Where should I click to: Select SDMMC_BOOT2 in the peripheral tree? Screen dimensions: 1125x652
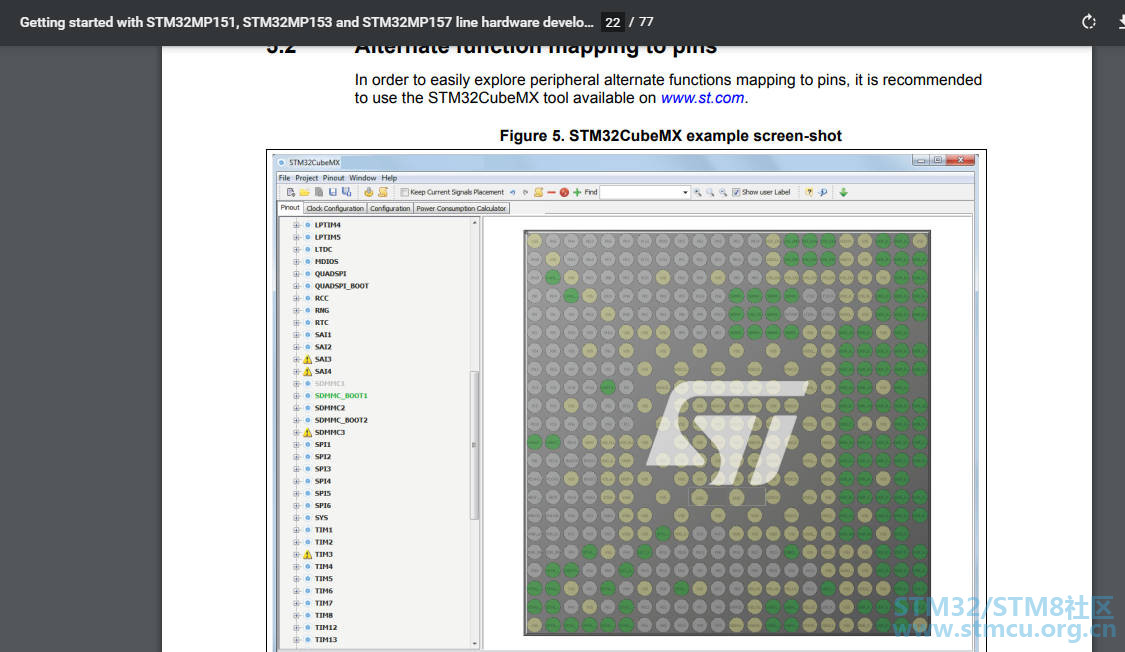pos(341,420)
